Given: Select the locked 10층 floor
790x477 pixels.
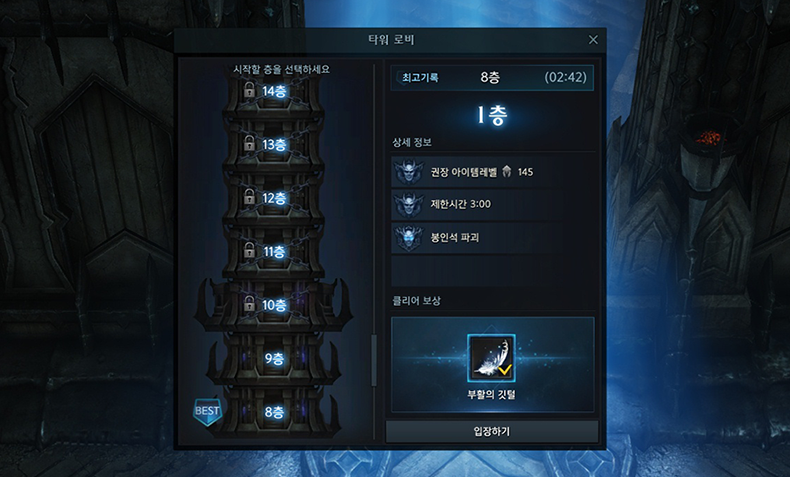Looking at the screenshot, I should click(x=274, y=305).
